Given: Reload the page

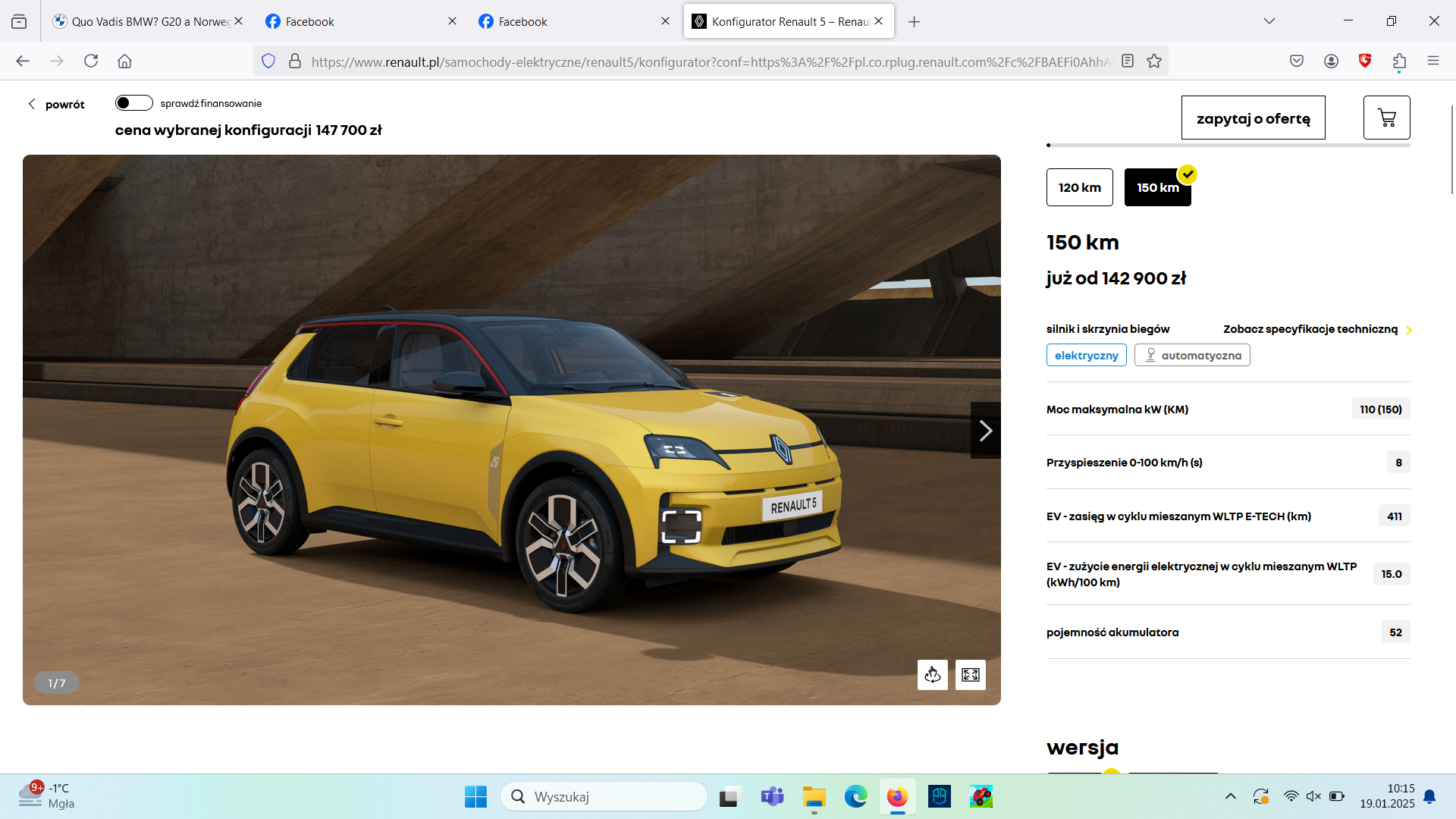Looking at the screenshot, I should coord(91,61).
